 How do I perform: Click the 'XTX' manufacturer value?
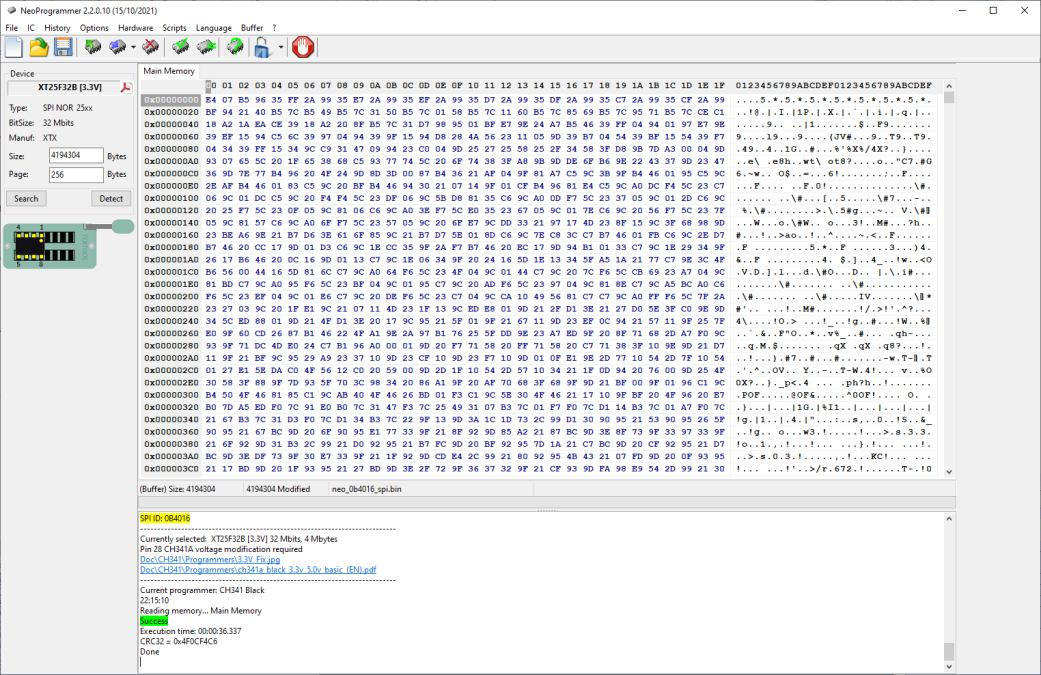tap(50, 138)
